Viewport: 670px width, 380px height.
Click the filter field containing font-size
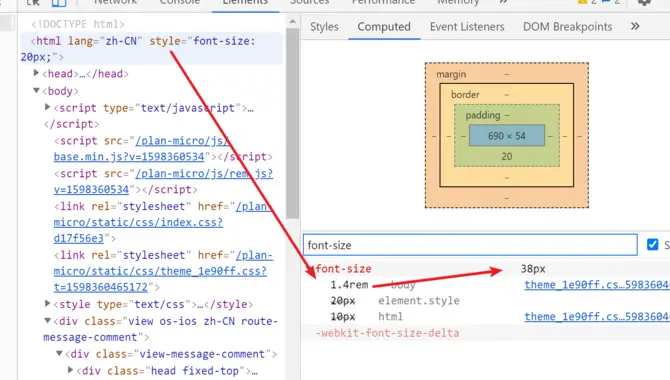pyautogui.click(x=470, y=245)
